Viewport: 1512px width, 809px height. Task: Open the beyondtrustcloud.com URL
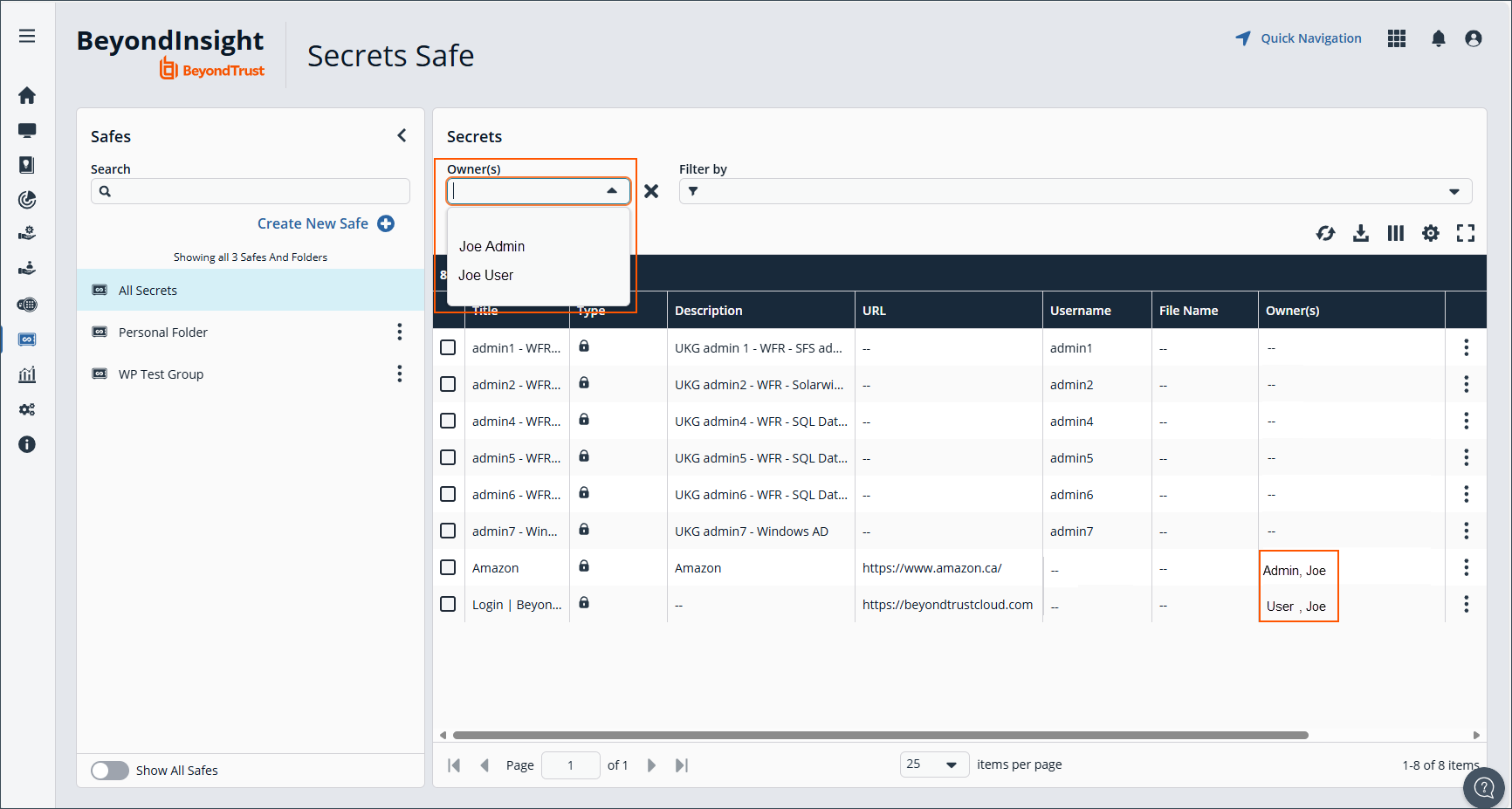(947, 605)
